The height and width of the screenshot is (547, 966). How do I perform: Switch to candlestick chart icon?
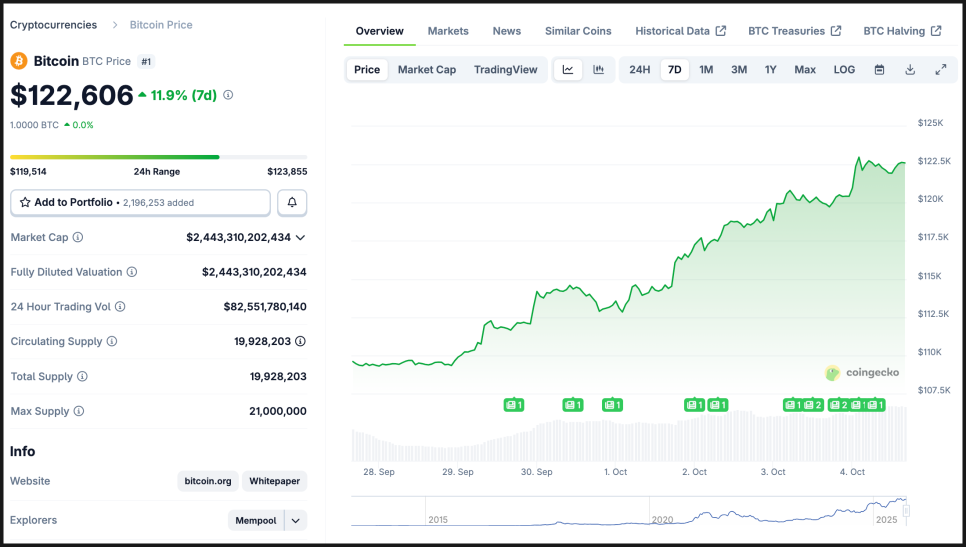(598, 70)
